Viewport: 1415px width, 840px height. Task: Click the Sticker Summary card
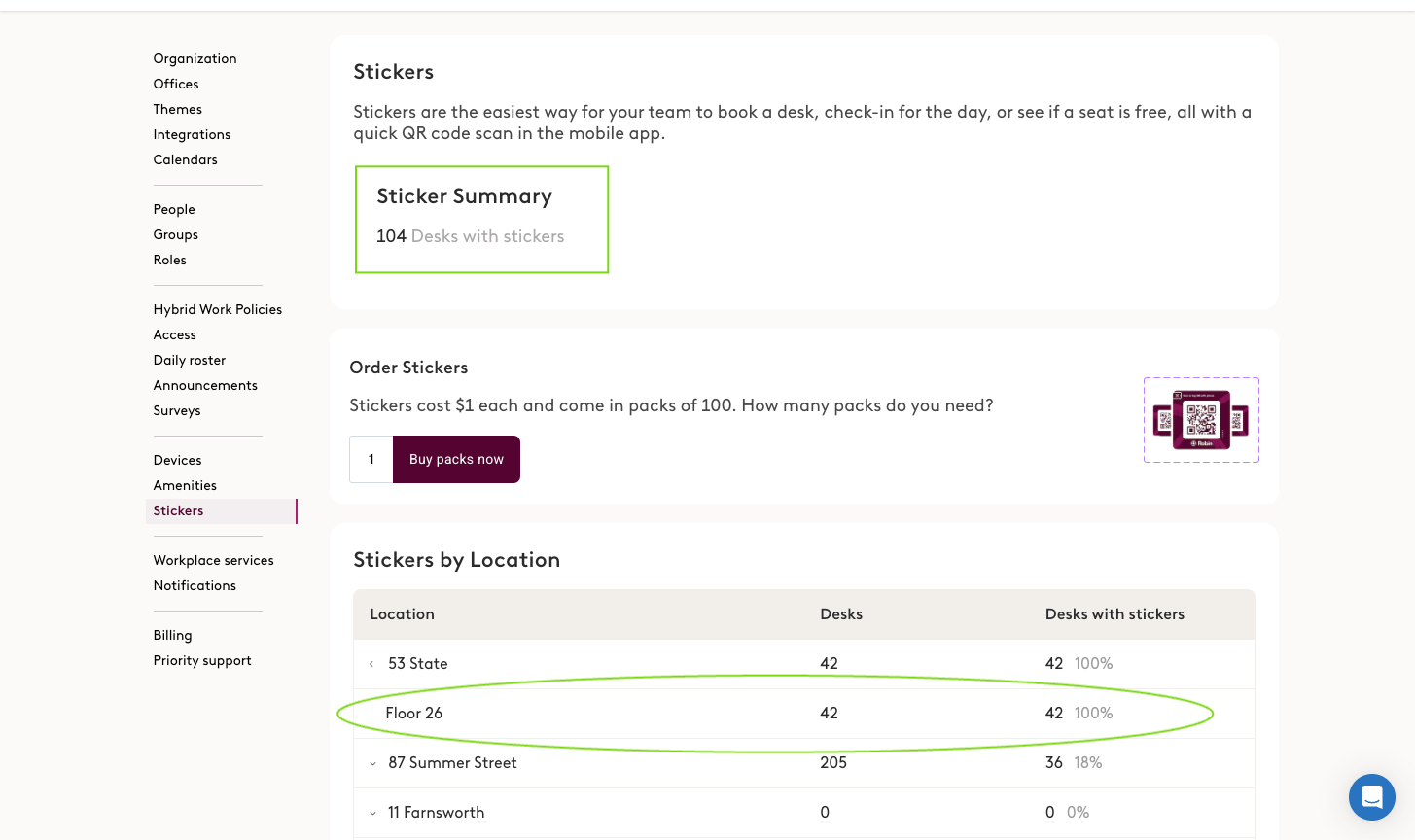point(482,220)
